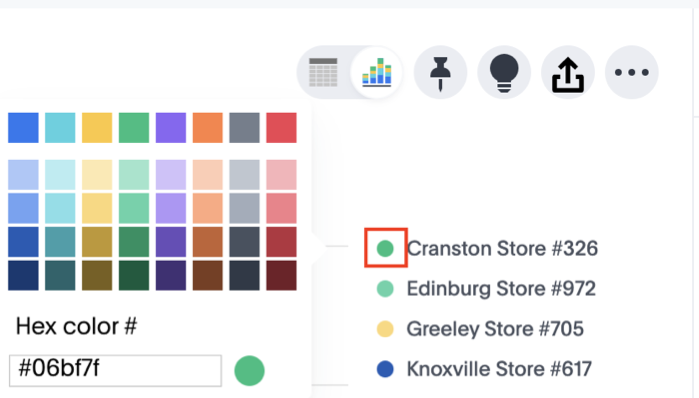Pick the red swatch in top row

click(x=281, y=128)
